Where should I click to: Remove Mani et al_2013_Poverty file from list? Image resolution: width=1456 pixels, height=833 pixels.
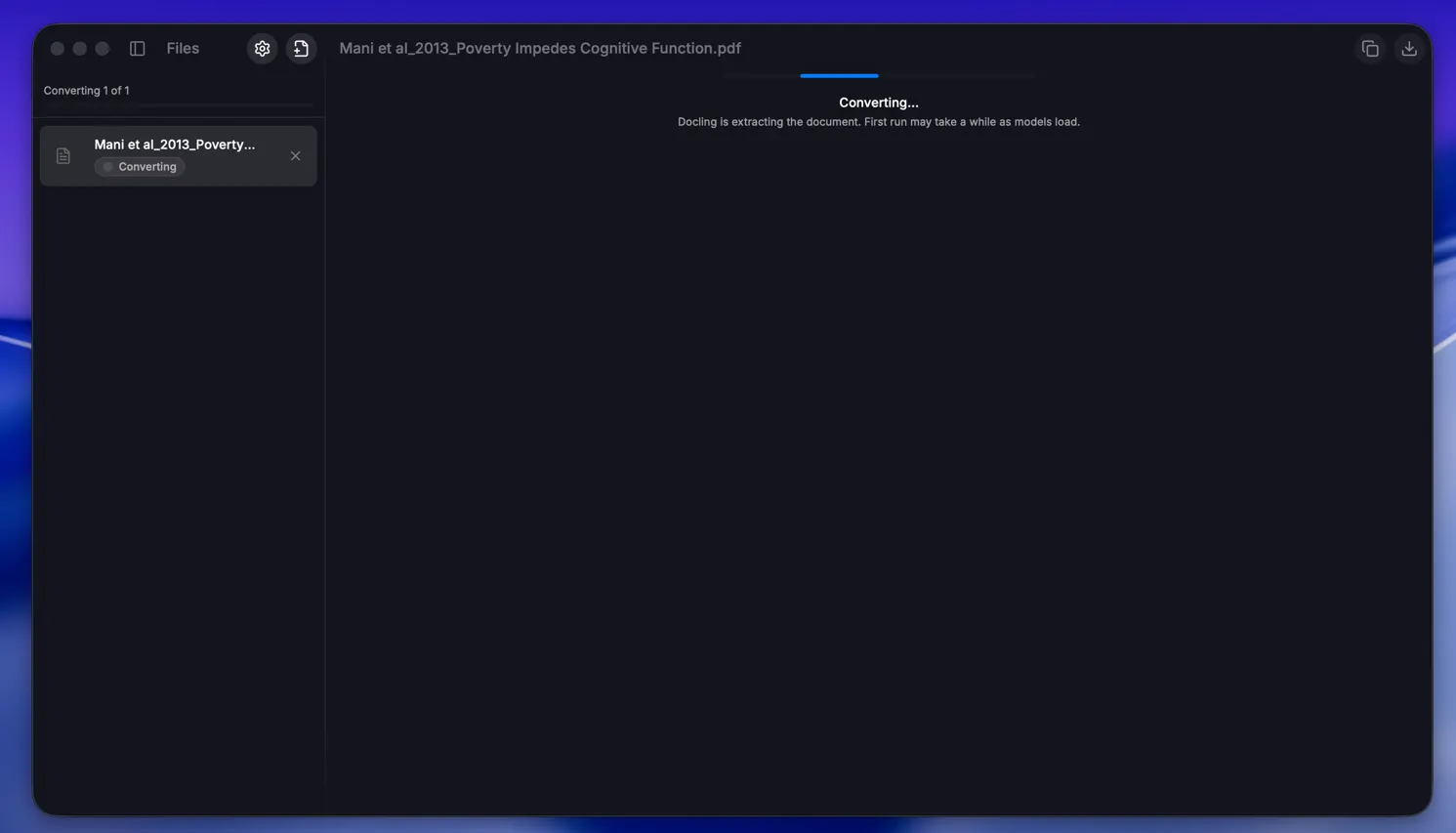pos(295,156)
